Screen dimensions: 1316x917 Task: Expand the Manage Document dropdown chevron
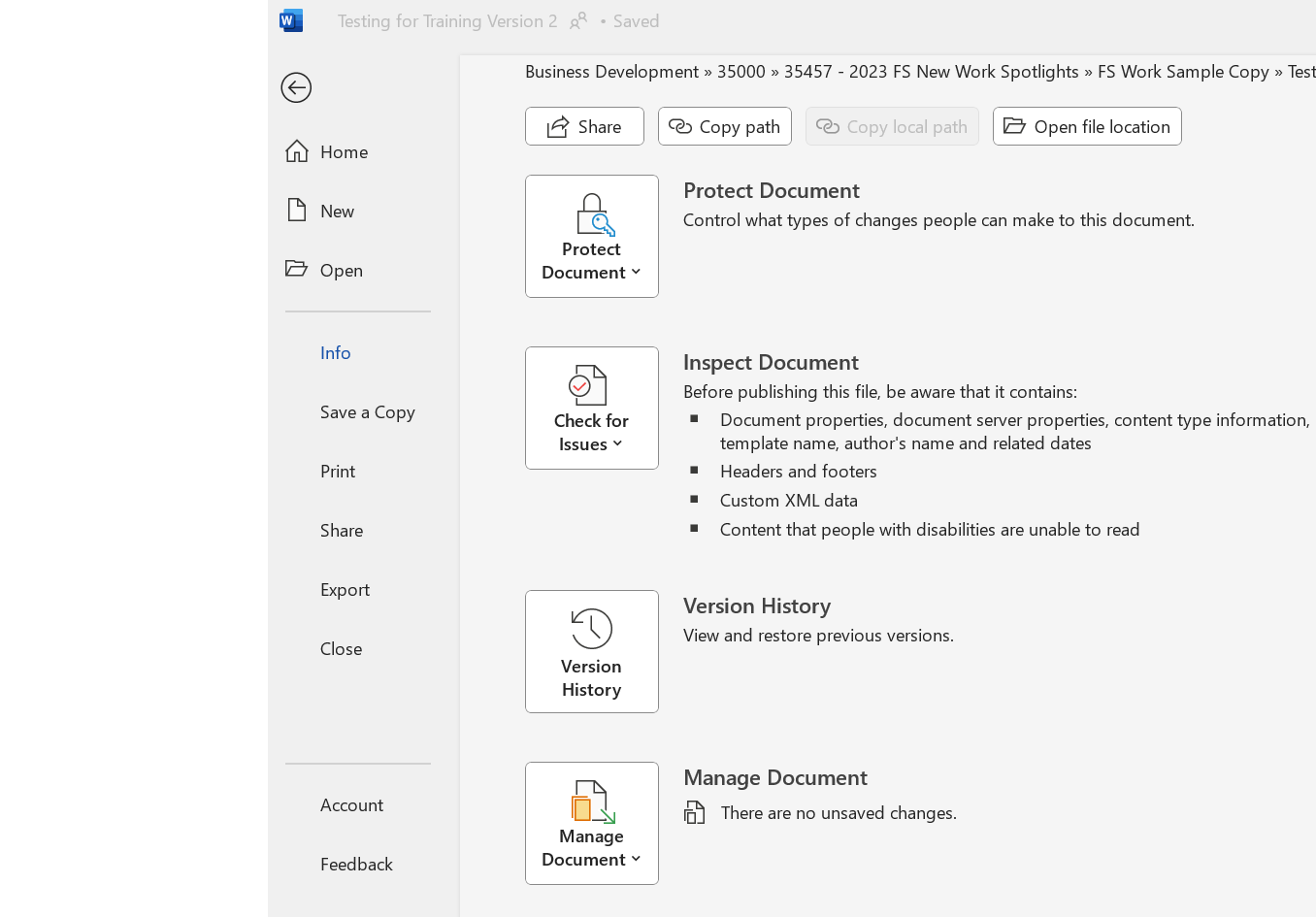(x=637, y=860)
